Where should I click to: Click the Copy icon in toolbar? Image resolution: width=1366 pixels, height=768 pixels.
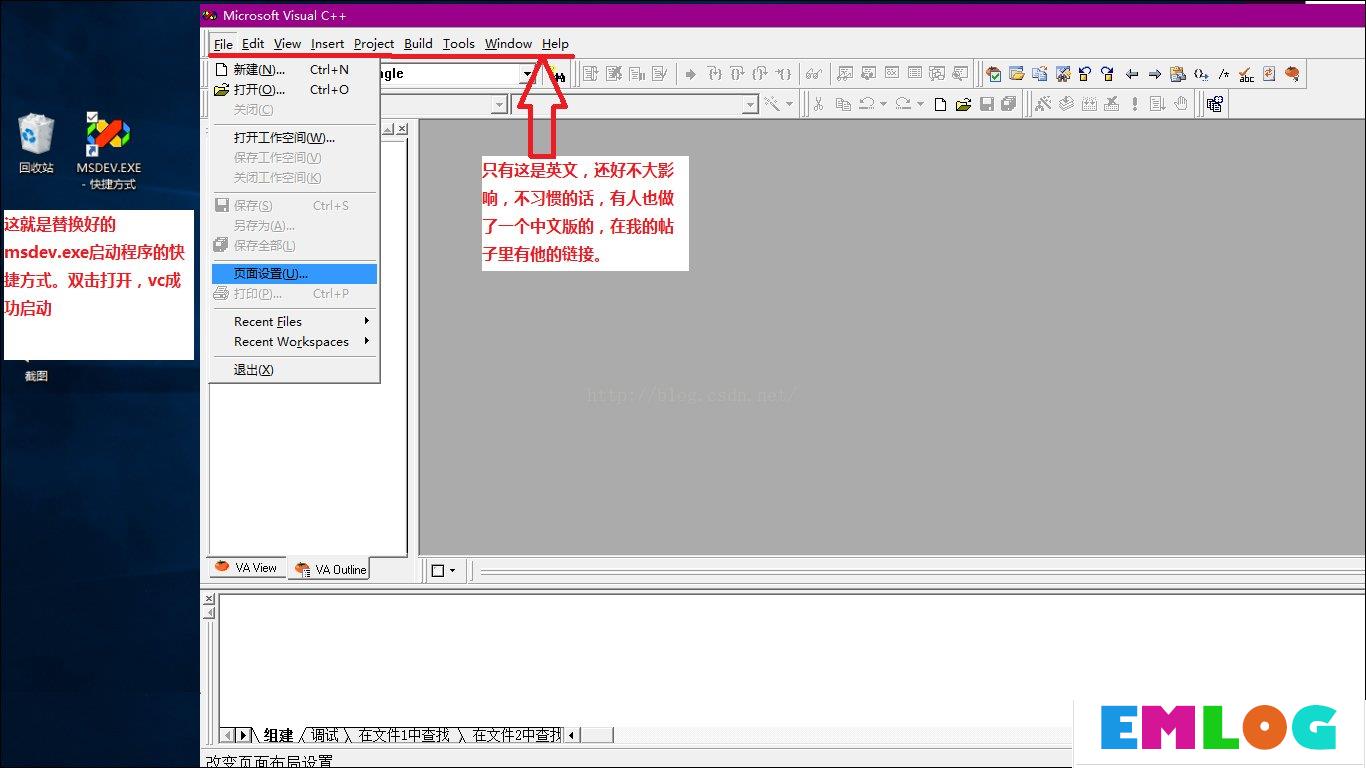click(843, 104)
